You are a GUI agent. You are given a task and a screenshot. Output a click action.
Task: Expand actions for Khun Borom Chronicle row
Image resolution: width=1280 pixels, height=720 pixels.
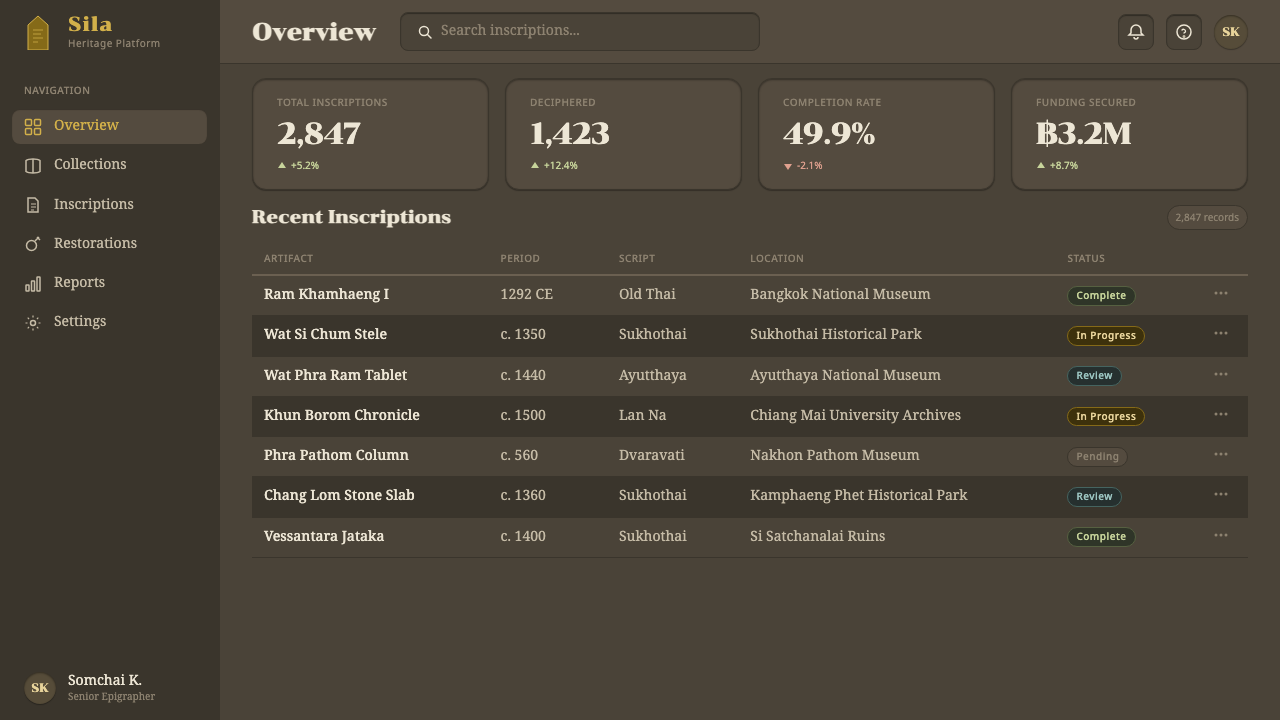[x=1221, y=414]
